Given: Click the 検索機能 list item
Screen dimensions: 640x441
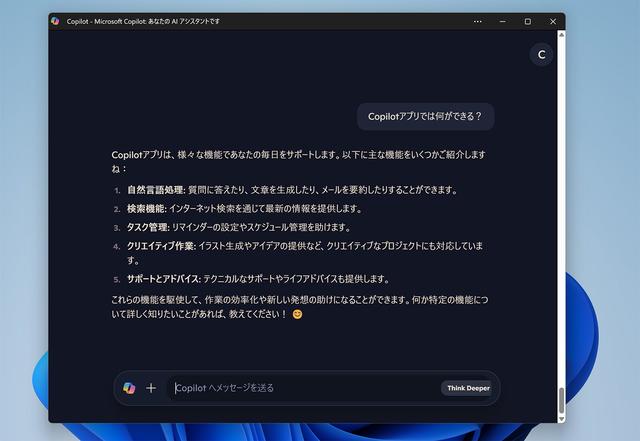Looking at the screenshot, I should point(238,209).
